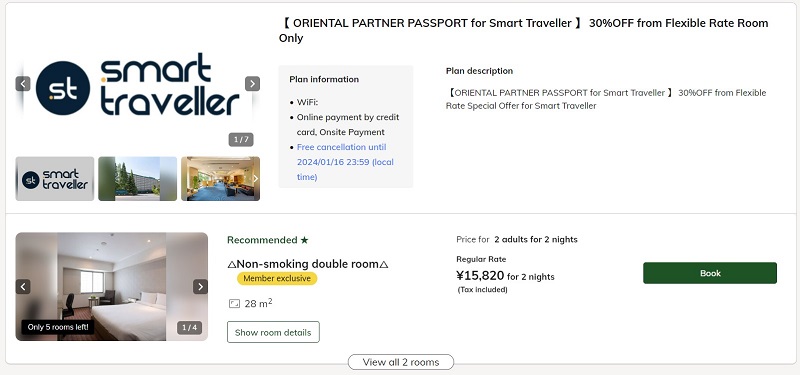Show previous plan photo with left arrow
Viewport: 800px width, 375px height.
tap(23, 84)
